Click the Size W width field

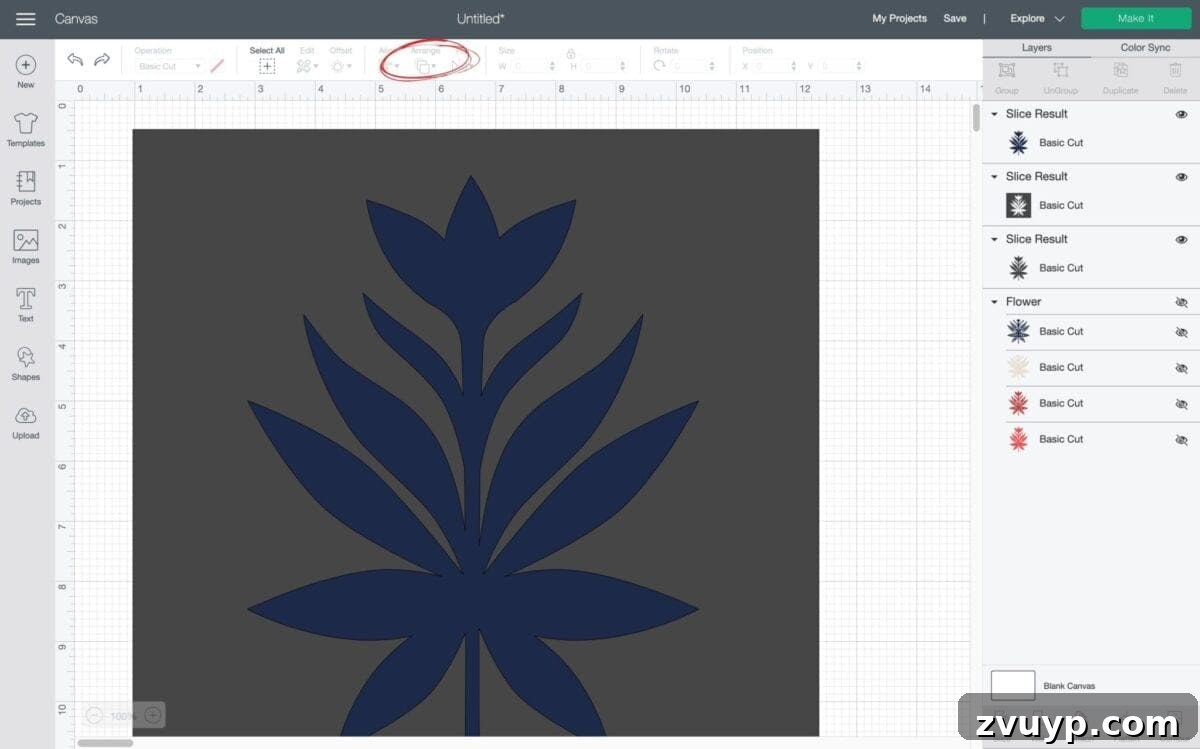point(532,66)
